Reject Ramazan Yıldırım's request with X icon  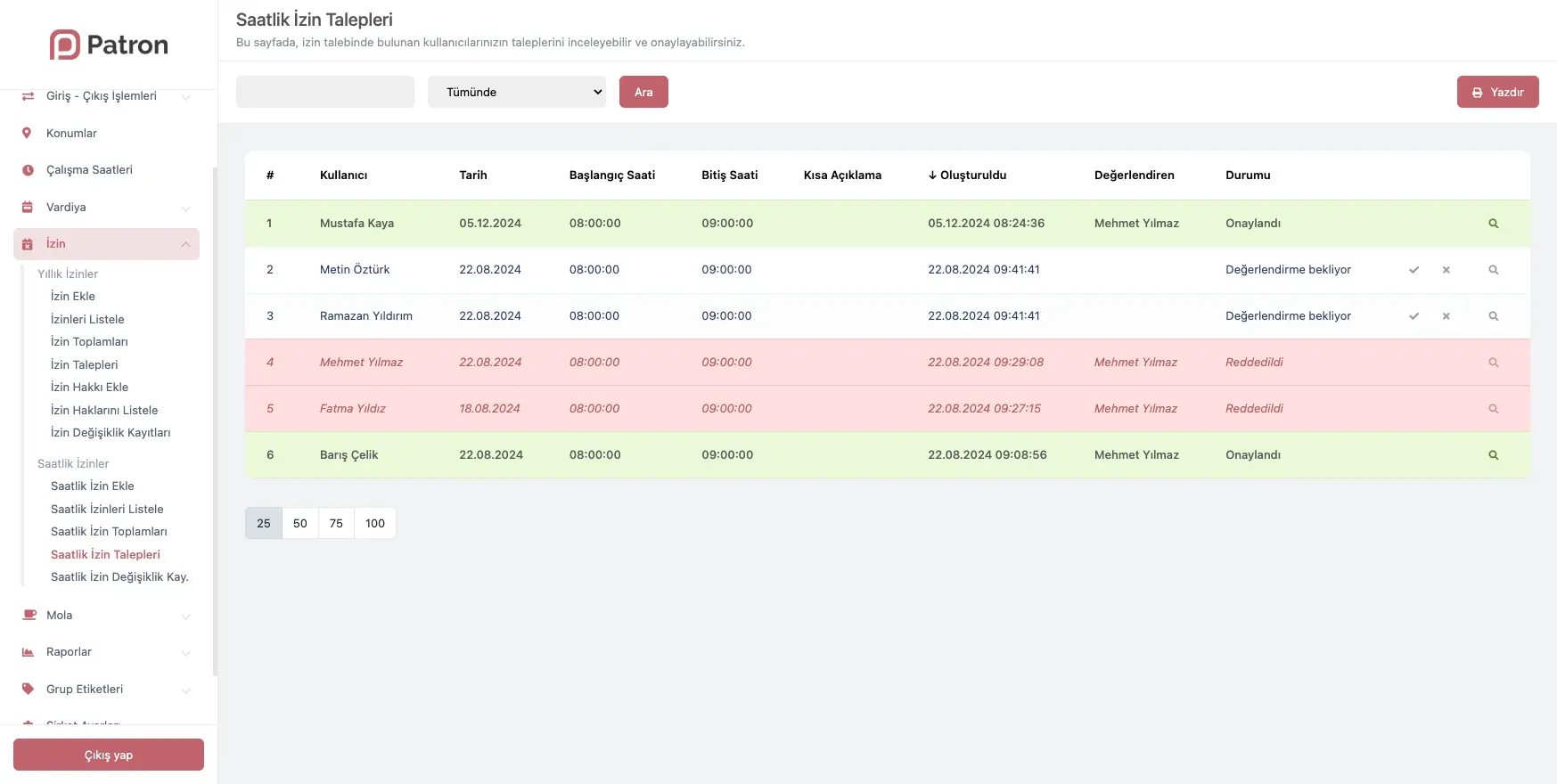coord(1446,316)
